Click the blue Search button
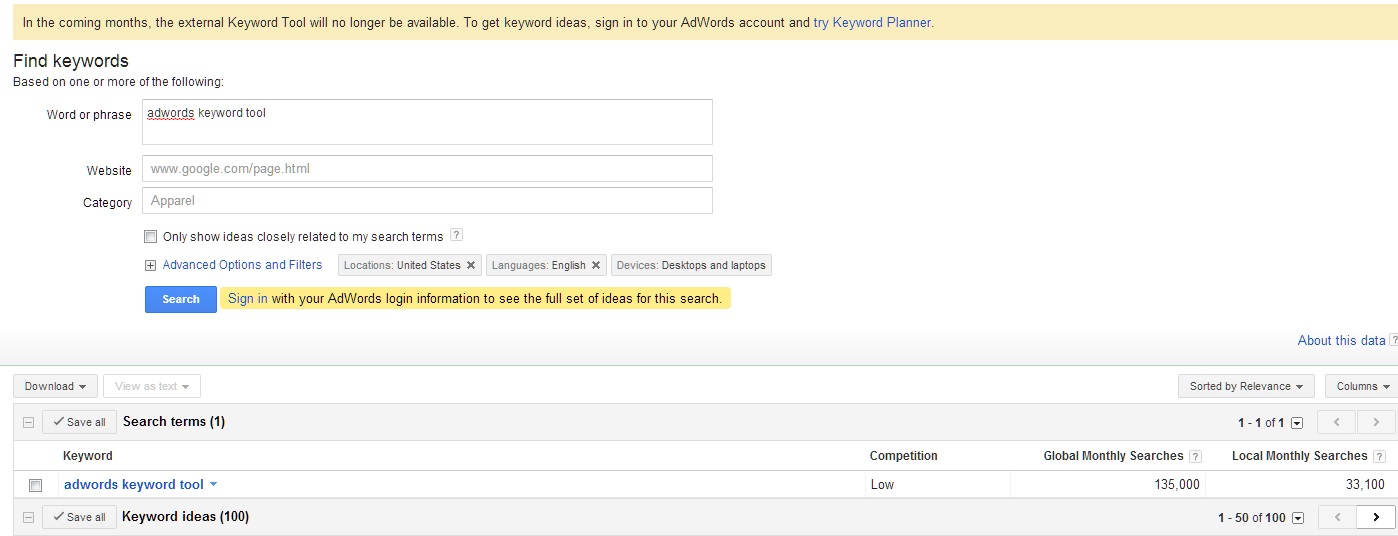Viewport: 1398px width, 536px height. [181, 299]
